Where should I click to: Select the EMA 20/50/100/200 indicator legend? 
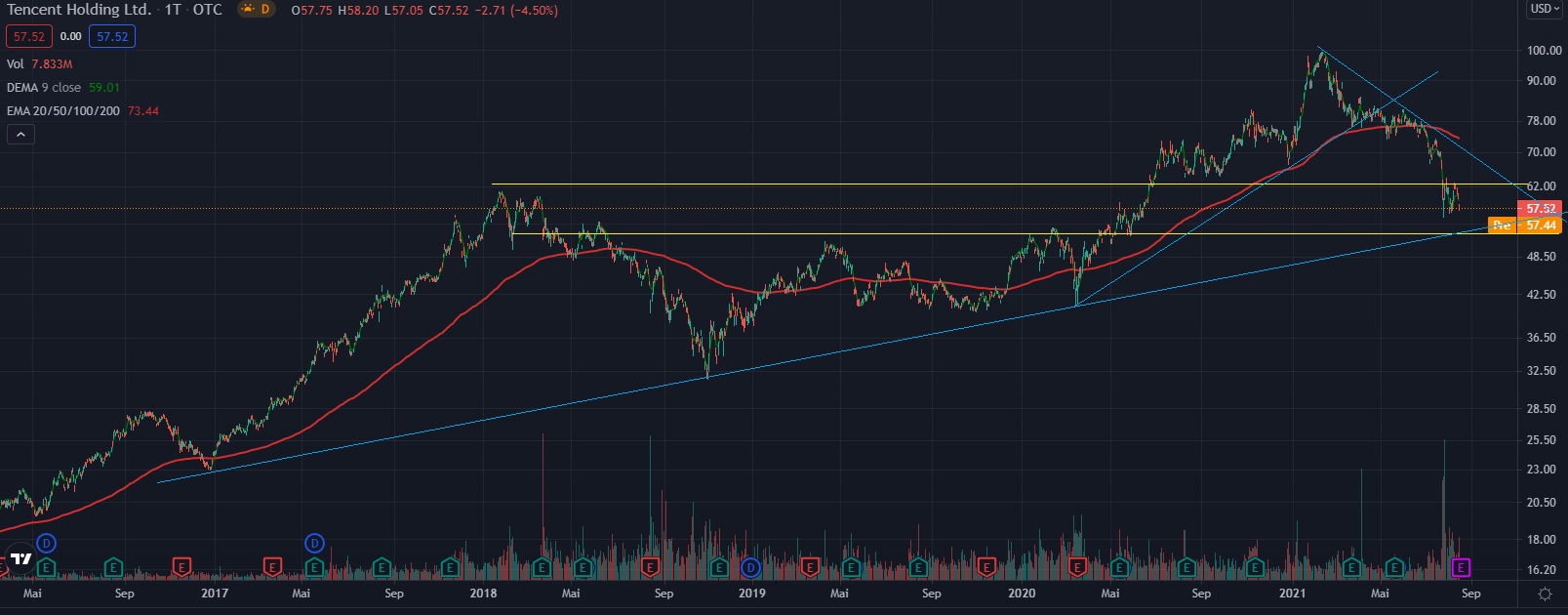63,111
